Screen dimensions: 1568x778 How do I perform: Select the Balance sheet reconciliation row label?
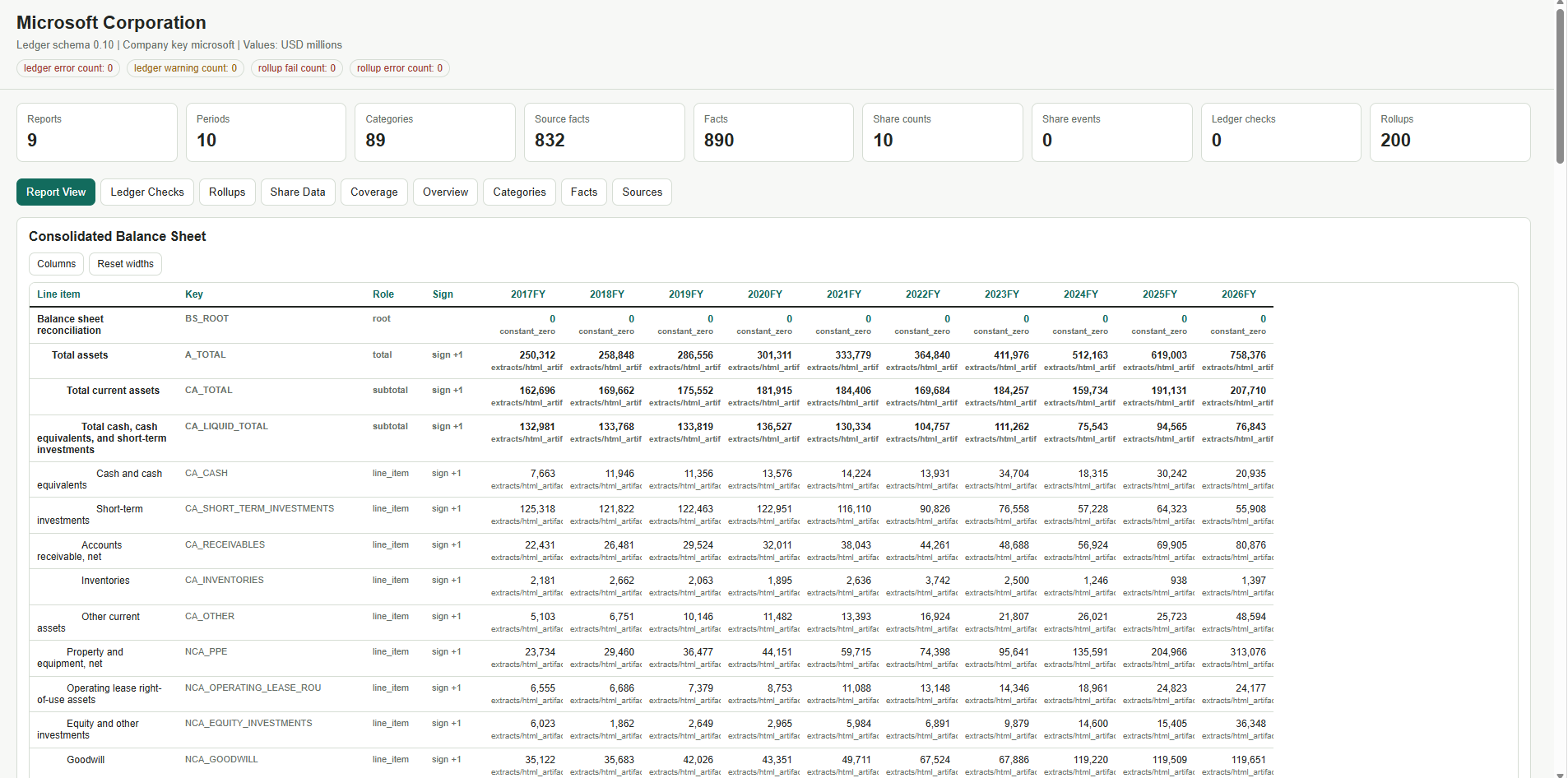(70, 325)
